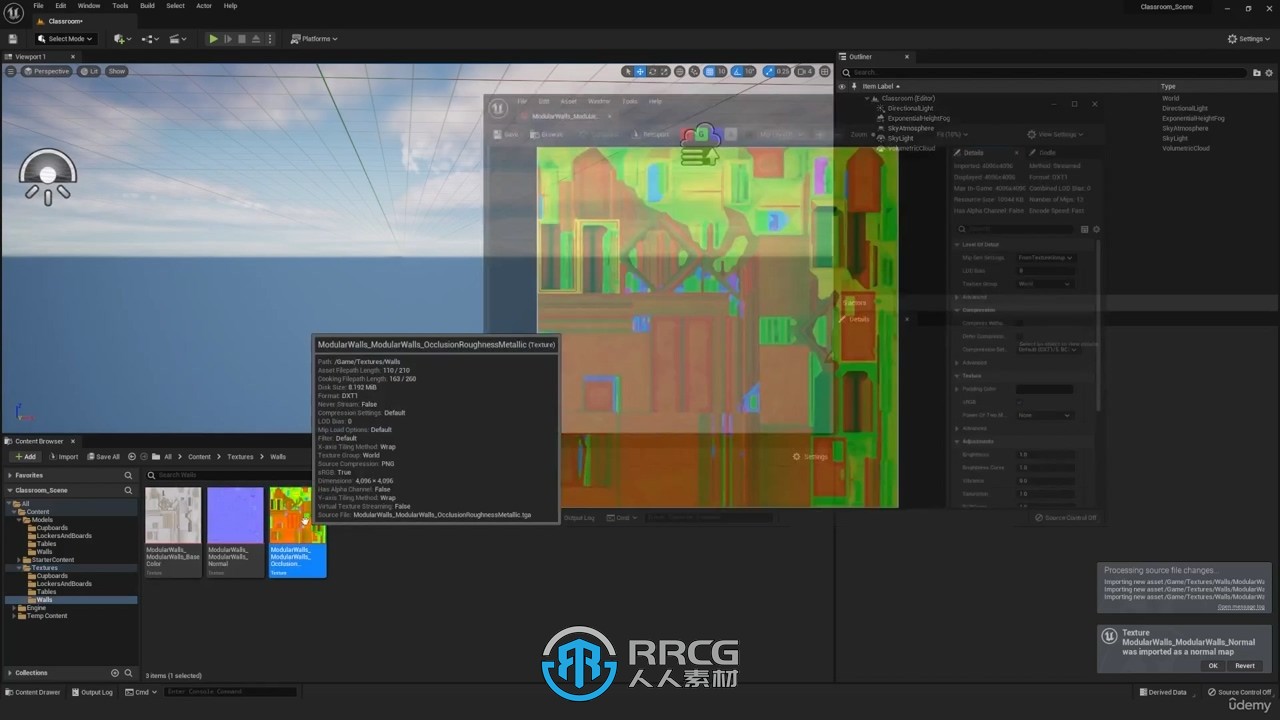Toggle scale snapping in viewport
The width and height of the screenshot is (1280, 720).
(770, 71)
